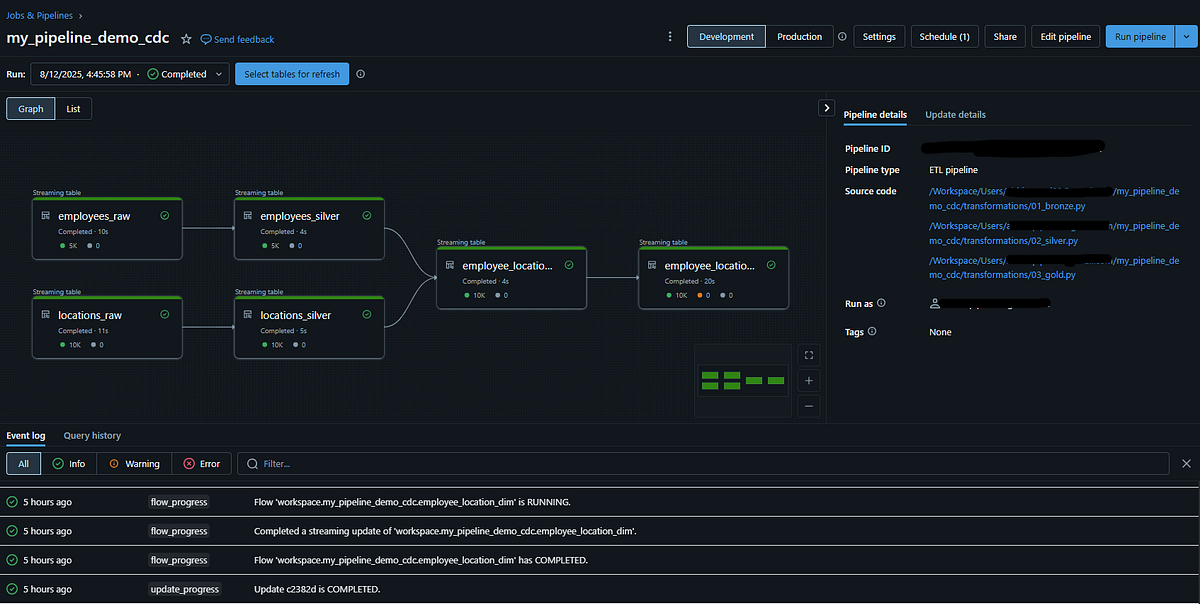Open the Run pipeline dropdown arrow

(1186, 36)
